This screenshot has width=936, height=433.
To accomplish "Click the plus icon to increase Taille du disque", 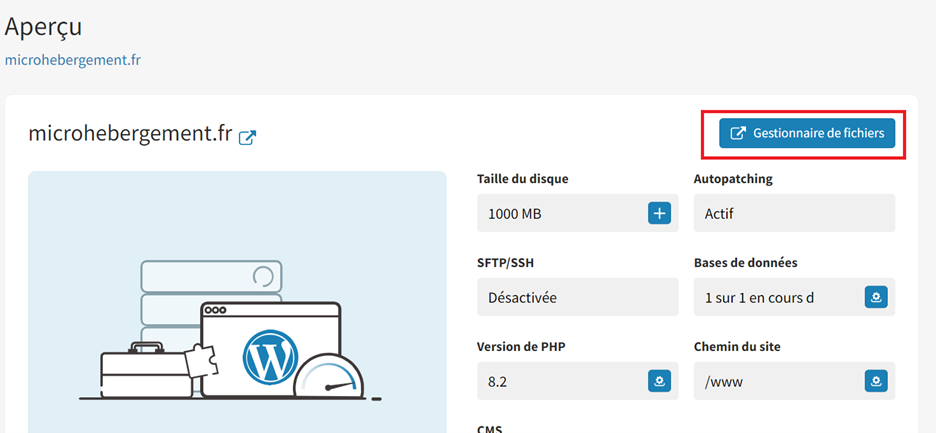I will [659, 213].
